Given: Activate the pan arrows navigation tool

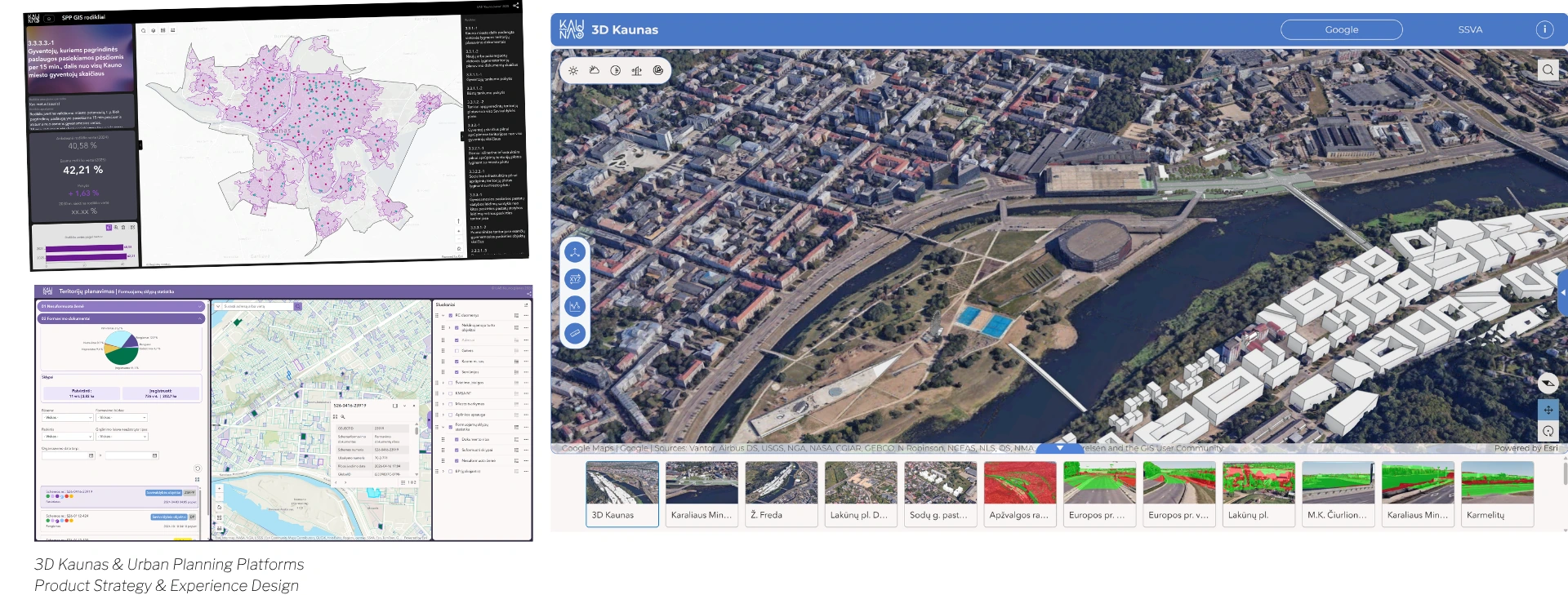Looking at the screenshot, I should [x=1548, y=410].
